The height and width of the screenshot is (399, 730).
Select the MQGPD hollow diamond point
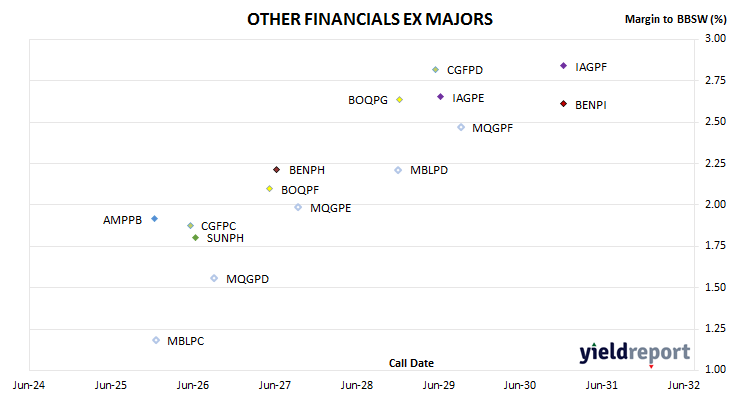214,278
